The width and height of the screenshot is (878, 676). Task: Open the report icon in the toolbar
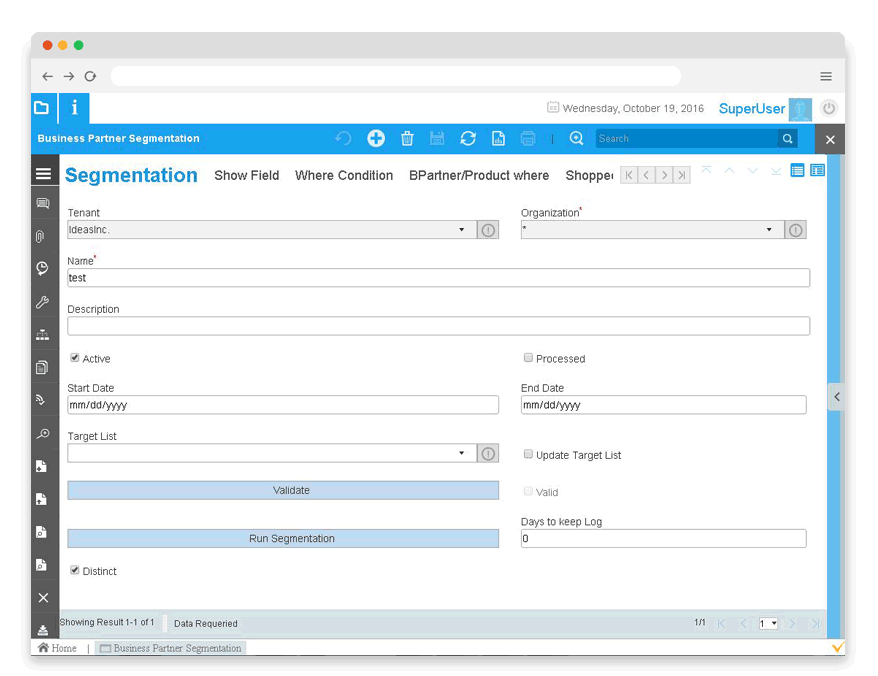pyautogui.click(x=498, y=139)
